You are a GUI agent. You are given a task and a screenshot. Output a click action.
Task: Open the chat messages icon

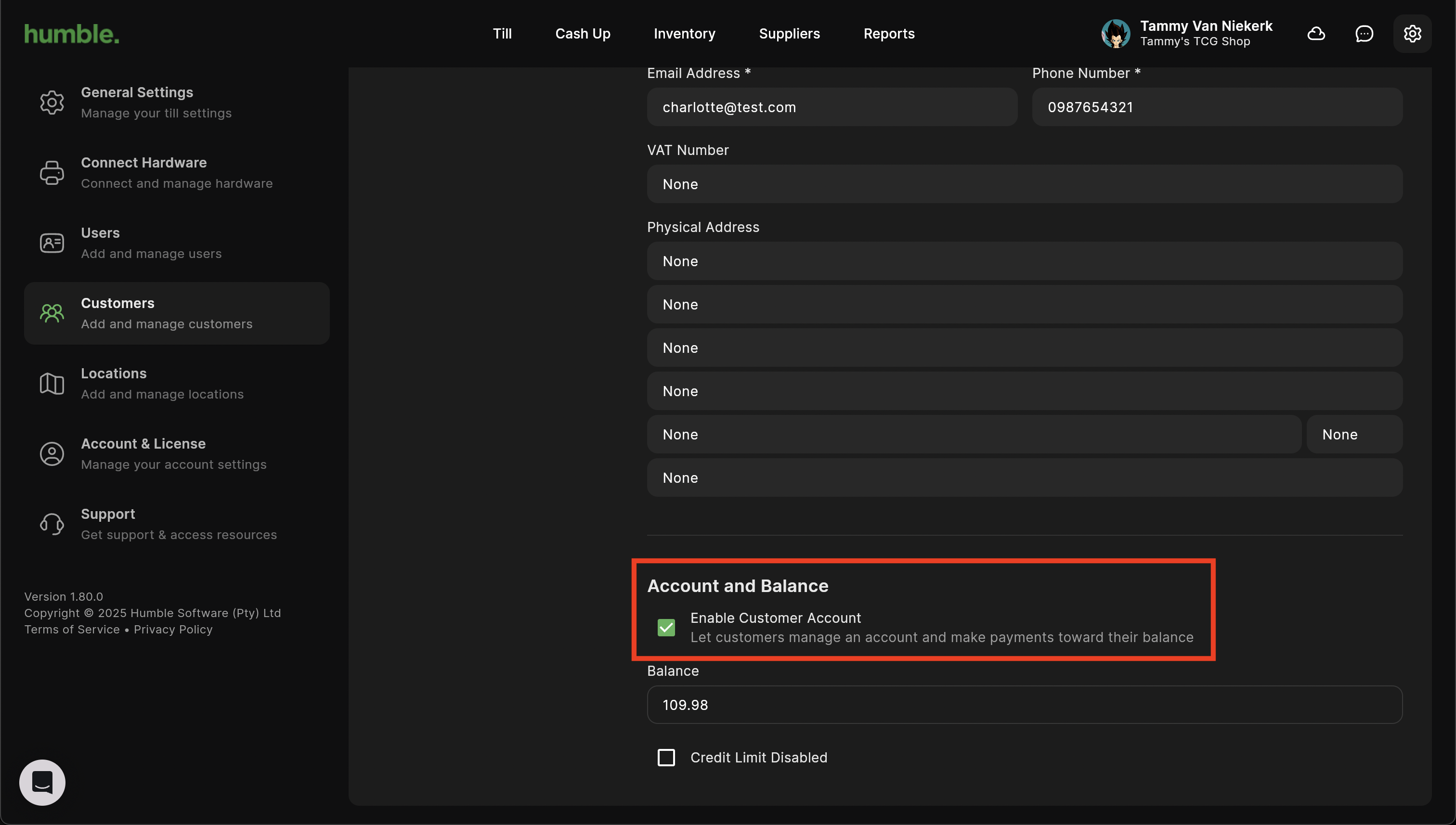[1364, 34]
